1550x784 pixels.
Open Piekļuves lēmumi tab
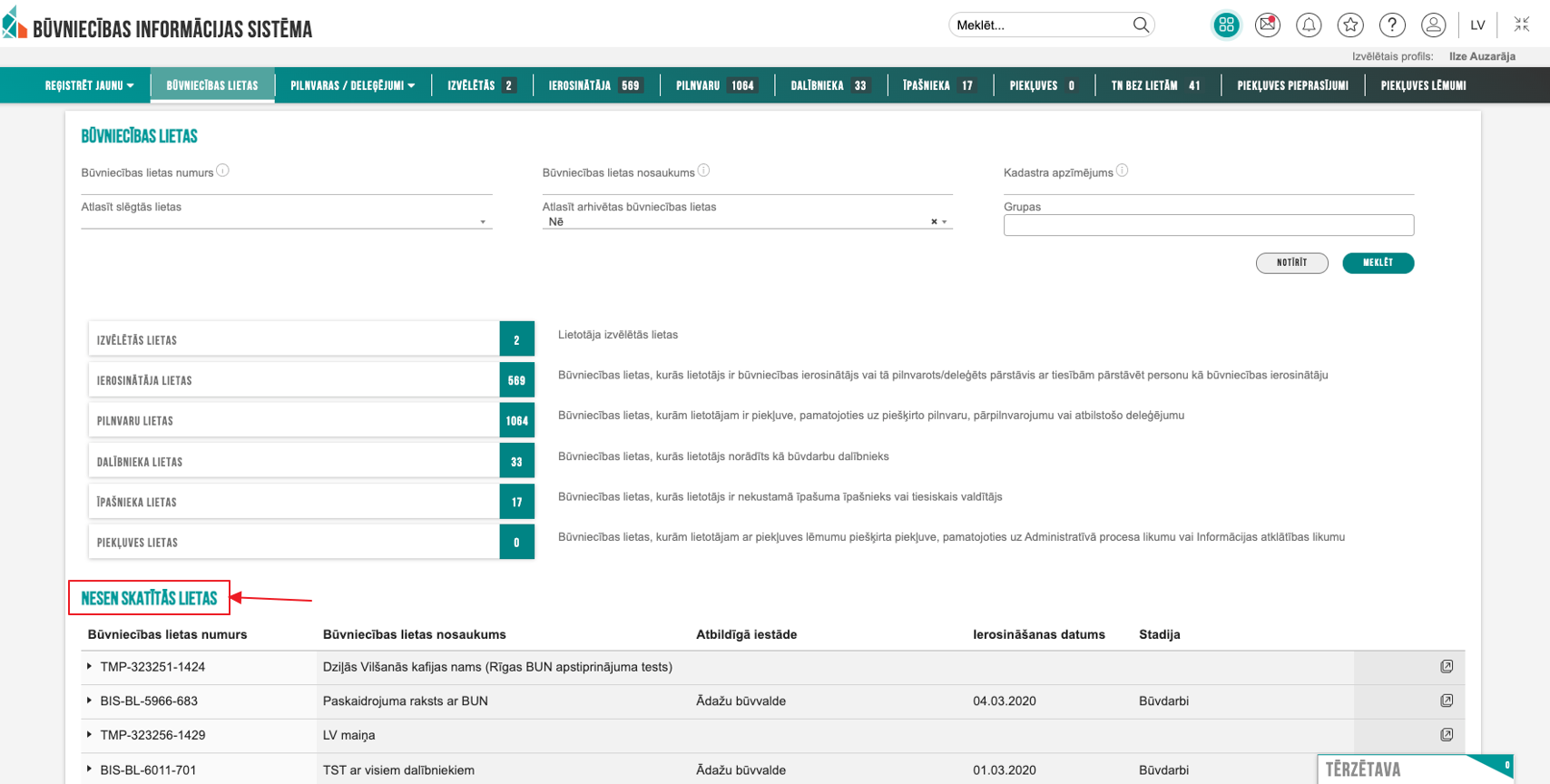pos(1423,85)
